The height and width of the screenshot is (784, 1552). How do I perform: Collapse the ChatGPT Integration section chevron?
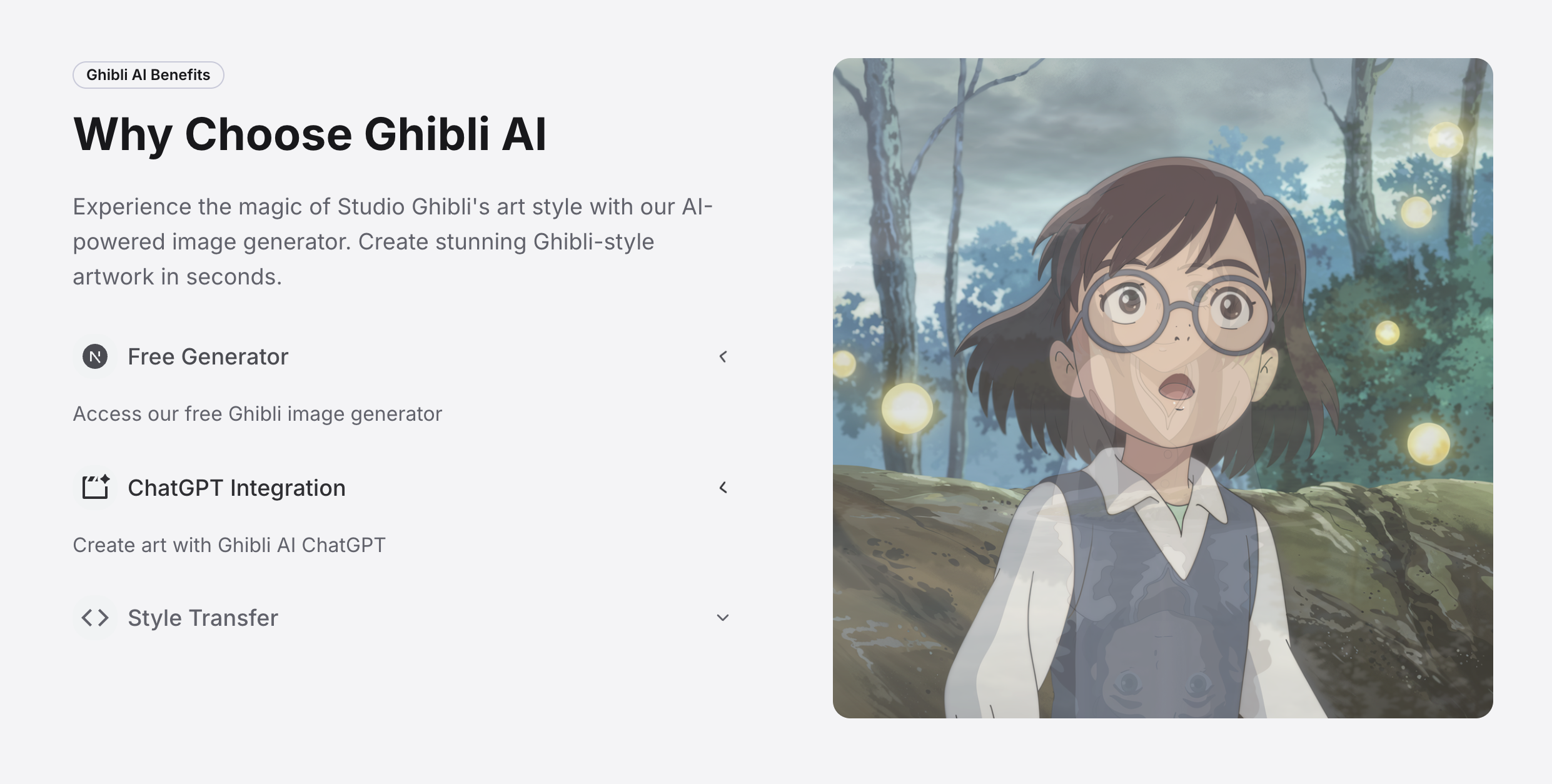[723, 487]
